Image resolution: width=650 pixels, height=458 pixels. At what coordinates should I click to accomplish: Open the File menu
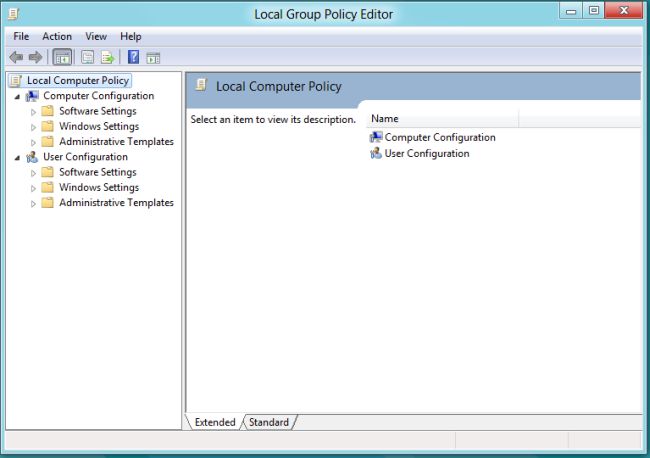[x=21, y=36]
